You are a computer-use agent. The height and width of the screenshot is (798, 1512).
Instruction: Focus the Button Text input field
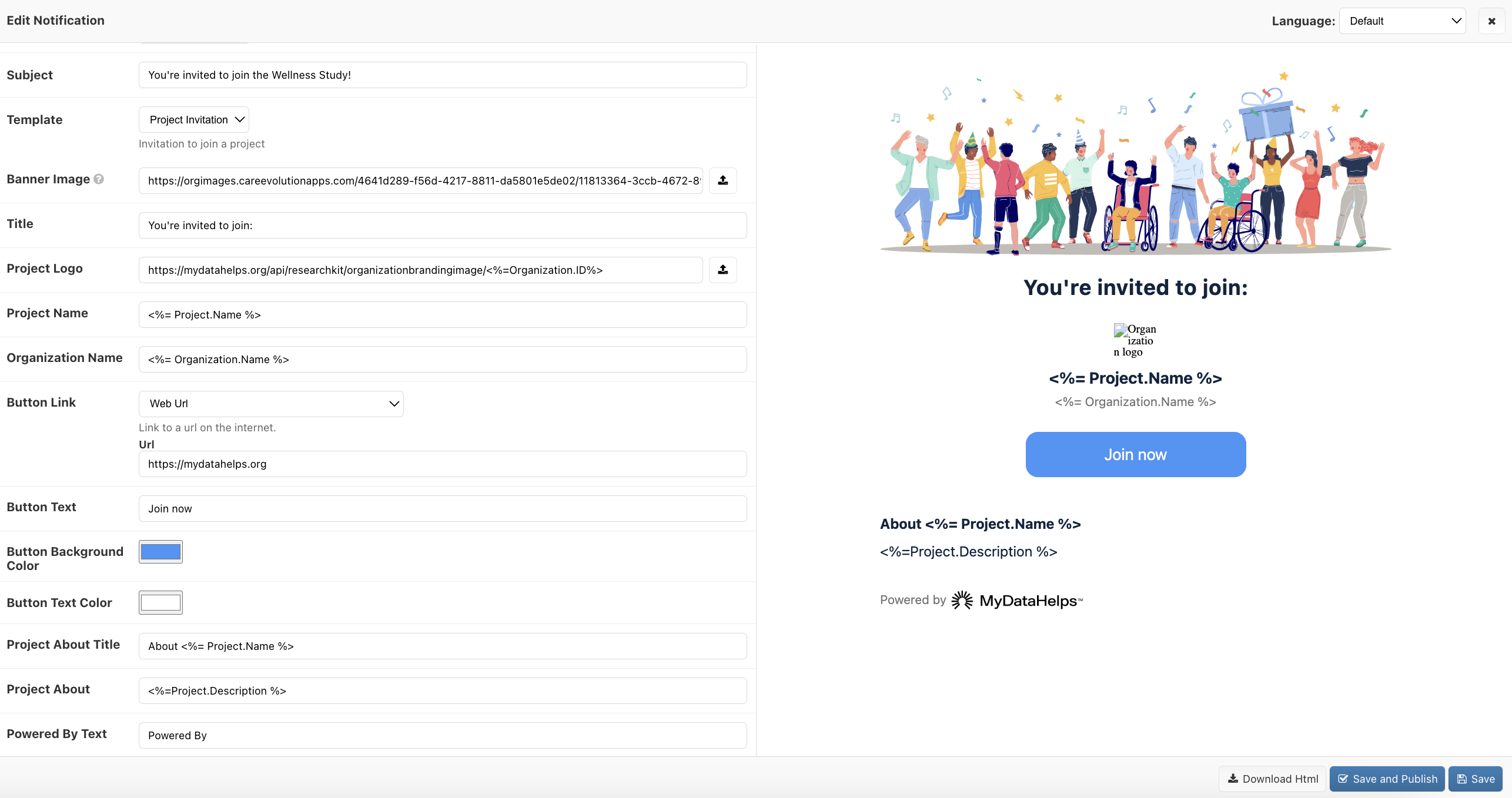point(442,509)
